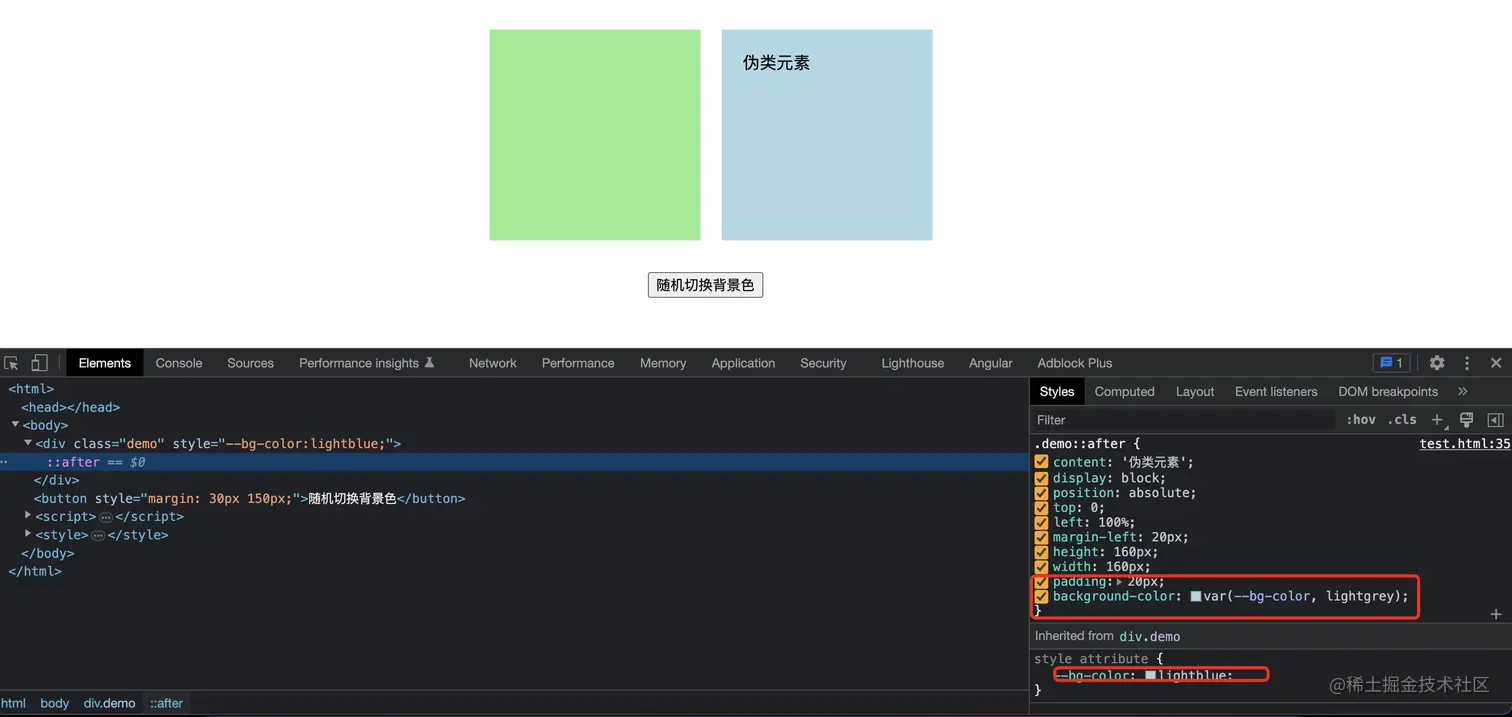
Task: Focus the styles Filter input field
Action: click(x=1183, y=420)
